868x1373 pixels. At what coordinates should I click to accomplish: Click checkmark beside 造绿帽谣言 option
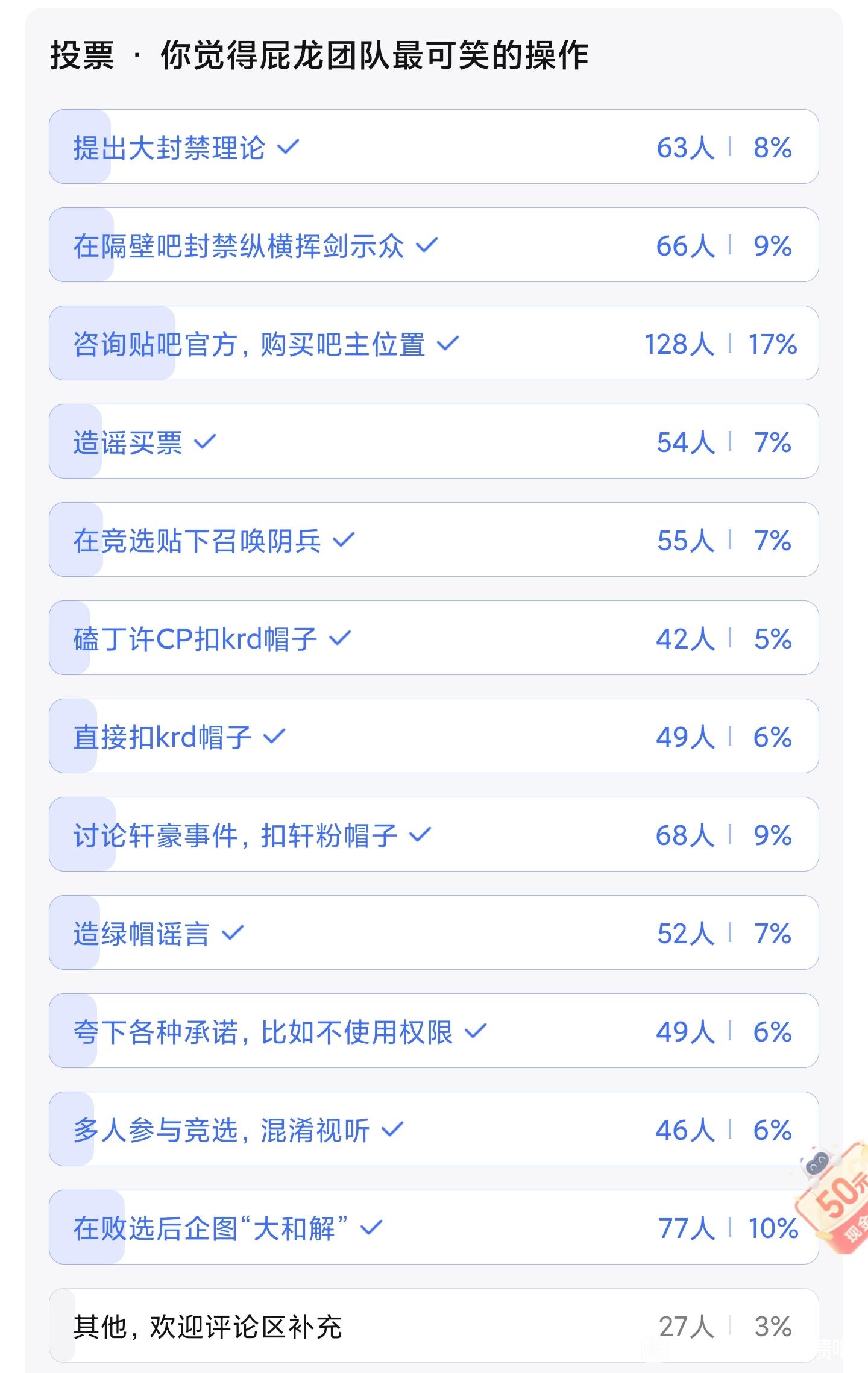coord(233,933)
